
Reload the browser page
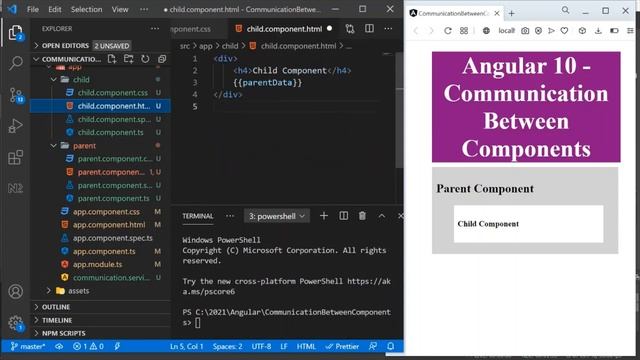(x=448, y=31)
